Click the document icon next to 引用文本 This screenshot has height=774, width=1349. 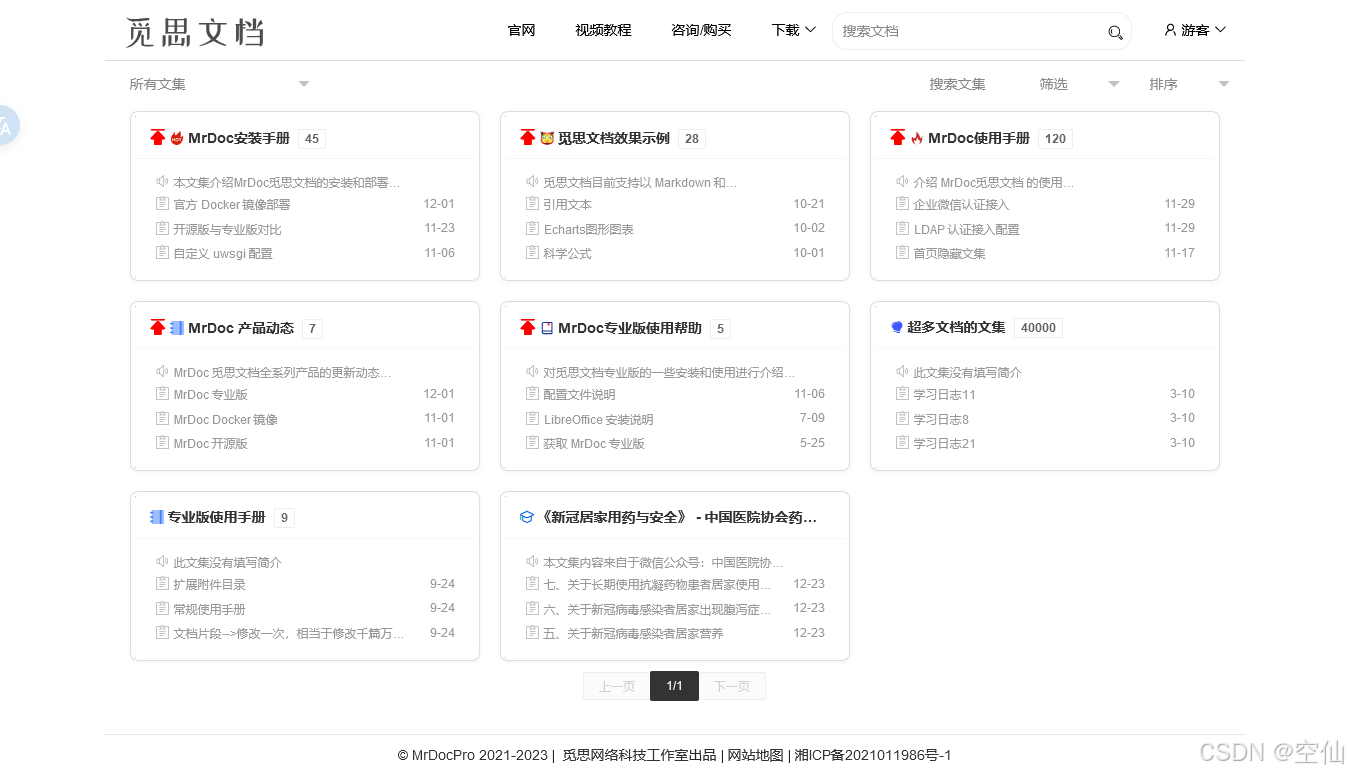pyautogui.click(x=531, y=204)
